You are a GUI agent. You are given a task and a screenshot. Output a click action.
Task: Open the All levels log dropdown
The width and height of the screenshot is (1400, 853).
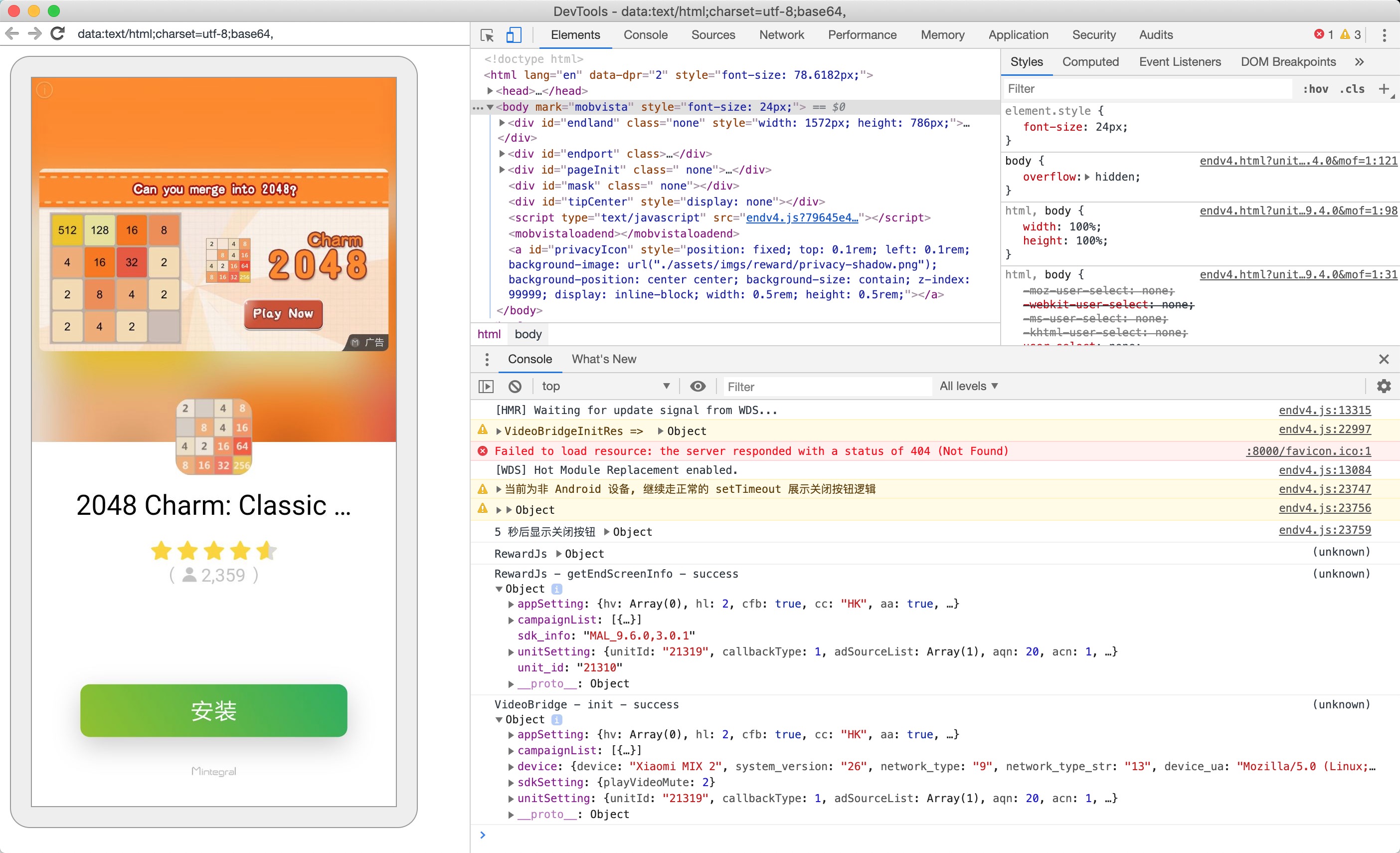coord(968,387)
